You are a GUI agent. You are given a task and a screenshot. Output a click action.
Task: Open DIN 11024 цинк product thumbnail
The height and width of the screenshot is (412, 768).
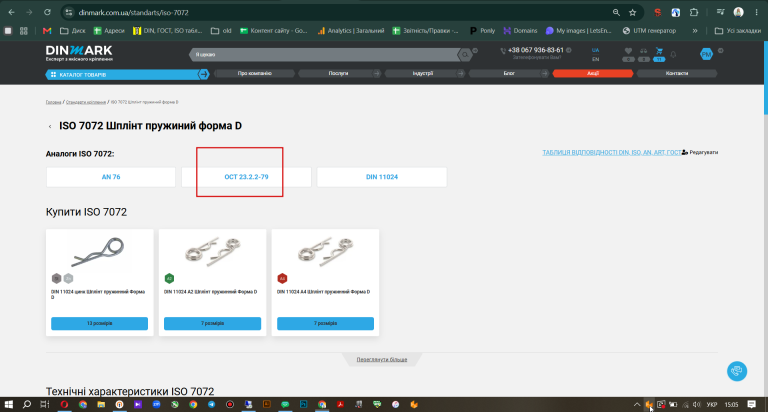point(99,251)
